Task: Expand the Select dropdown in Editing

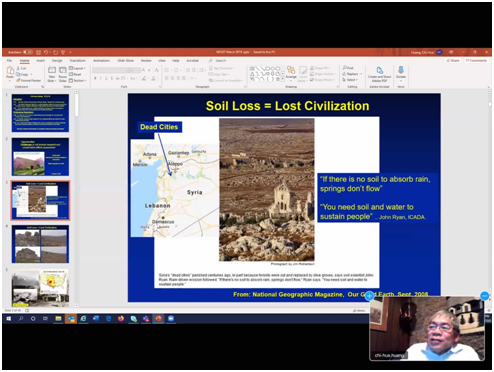Action: (350, 80)
